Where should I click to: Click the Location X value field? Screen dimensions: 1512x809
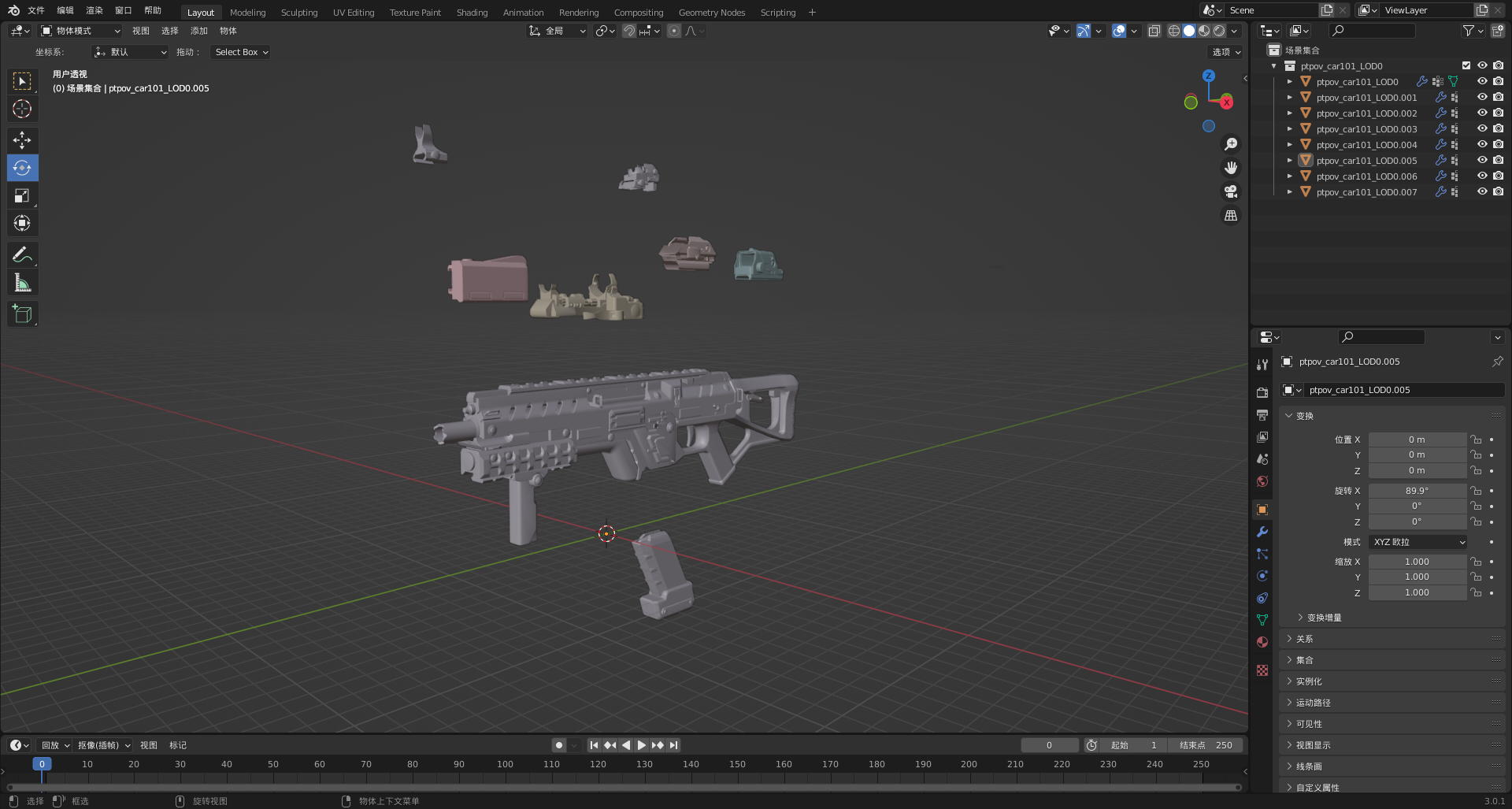(x=1416, y=440)
